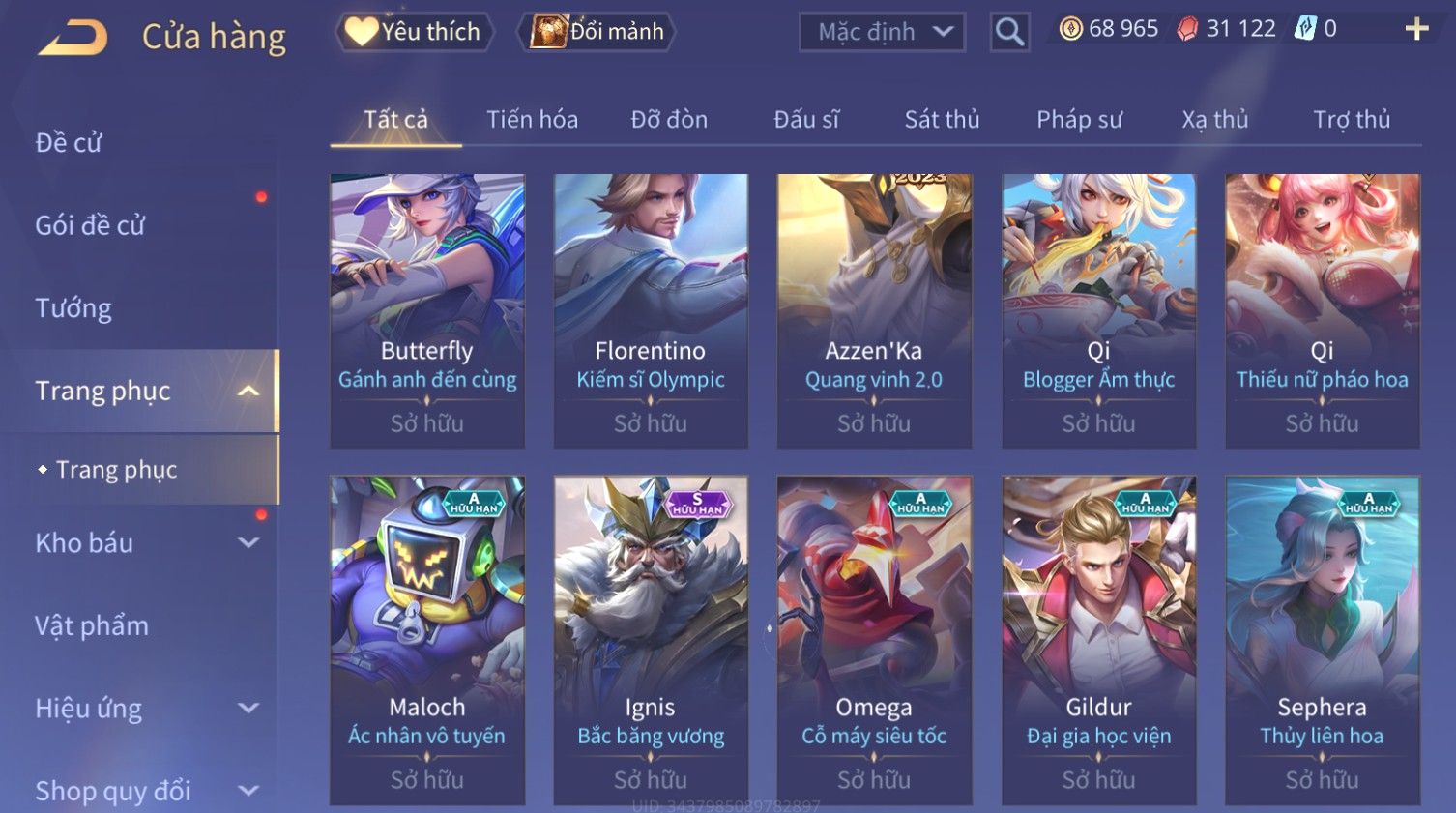Image resolution: width=1456 pixels, height=813 pixels.
Task: Expand the Hiệu ứng sidebar section
Action: click(248, 709)
